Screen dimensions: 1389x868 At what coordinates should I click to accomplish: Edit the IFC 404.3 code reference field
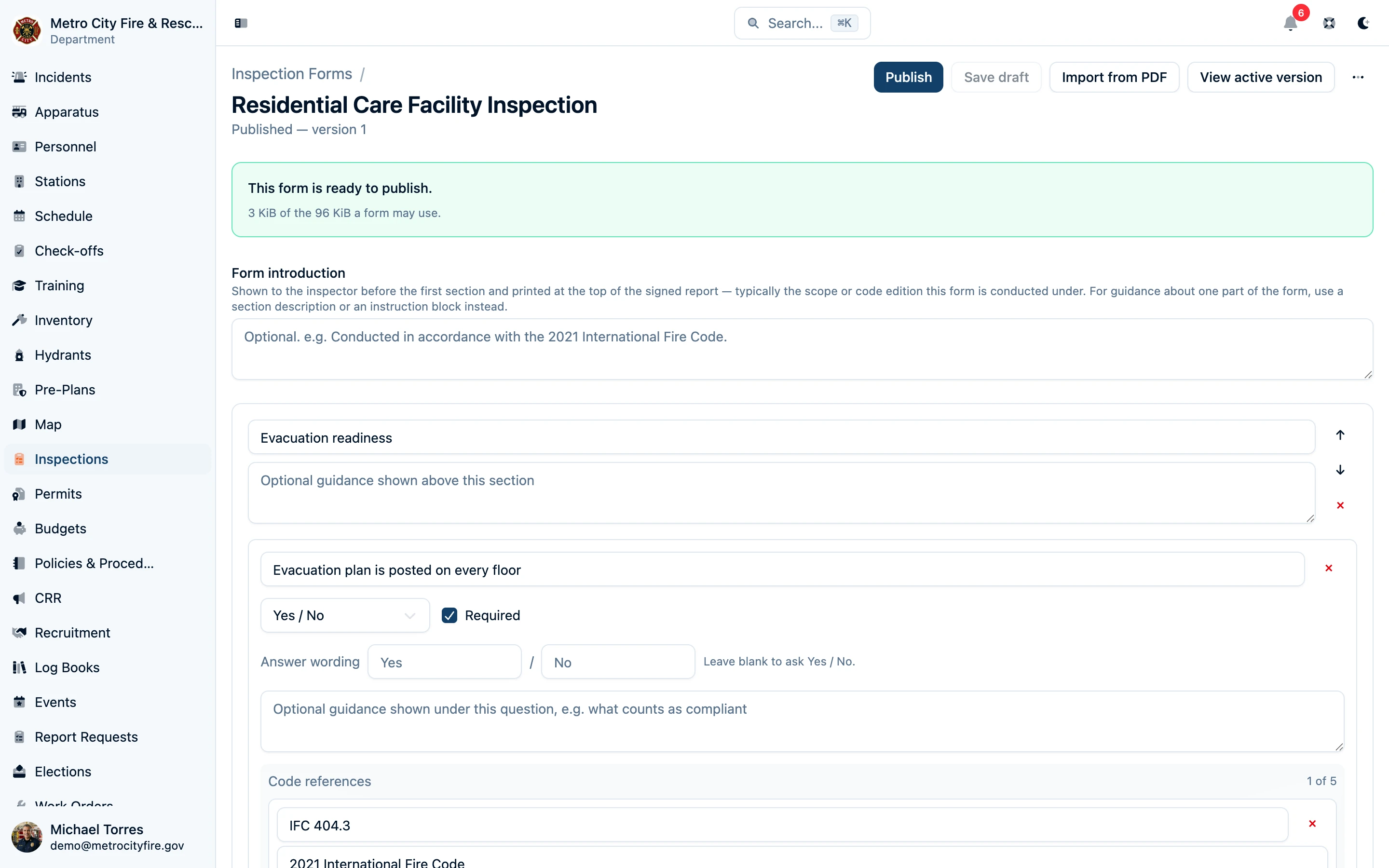coord(782,825)
